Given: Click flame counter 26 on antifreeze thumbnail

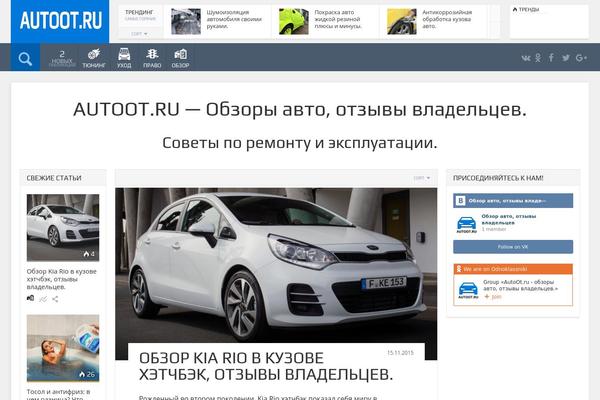Looking at the screenshot, I should pos(87,374).
